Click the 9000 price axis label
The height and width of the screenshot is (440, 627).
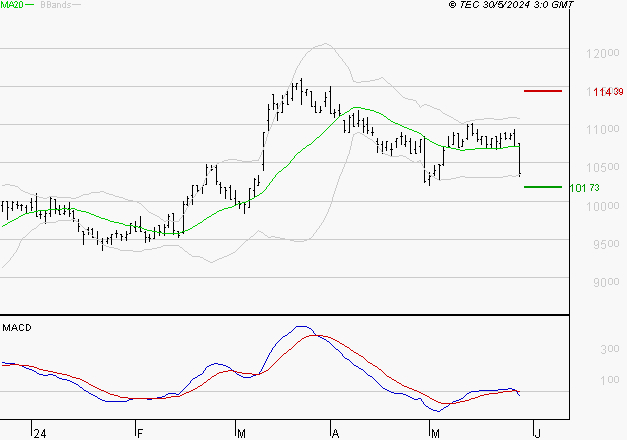coord(606,282)
